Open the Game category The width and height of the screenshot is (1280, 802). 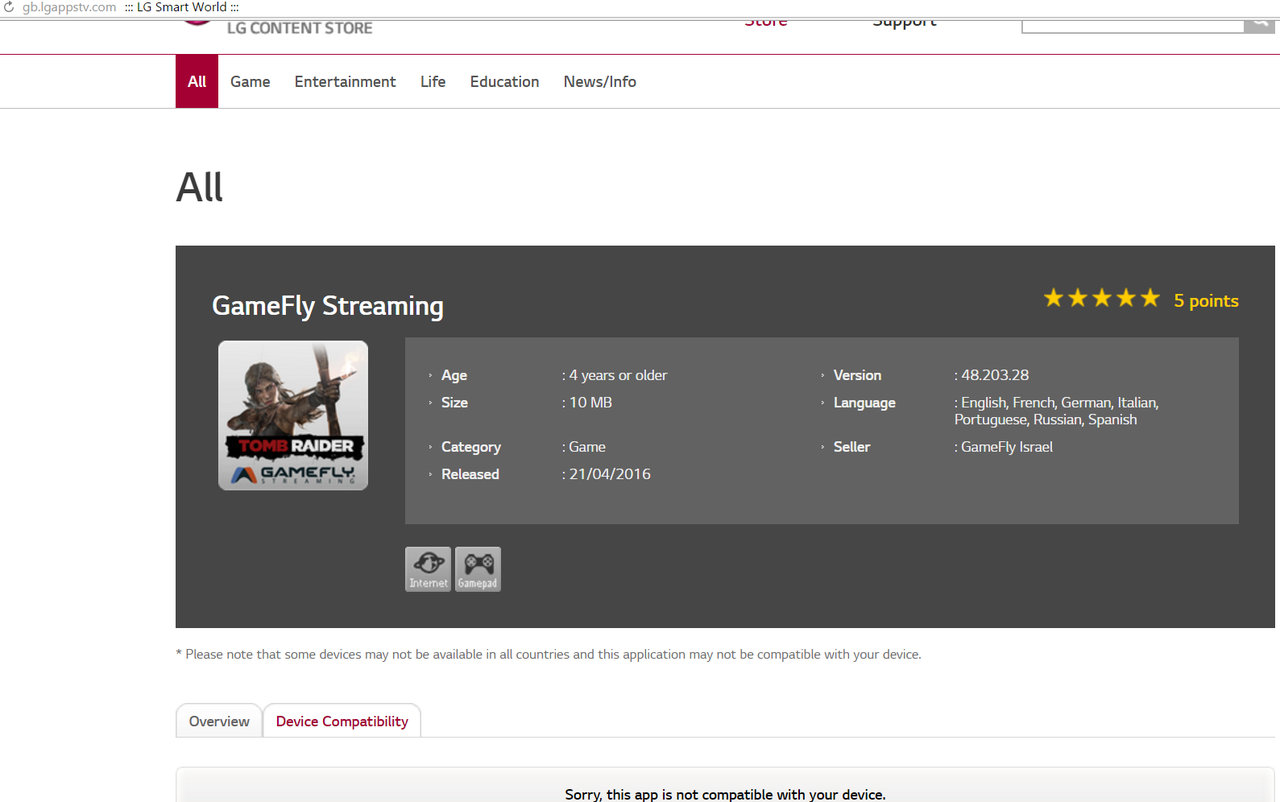coord(250,82)
